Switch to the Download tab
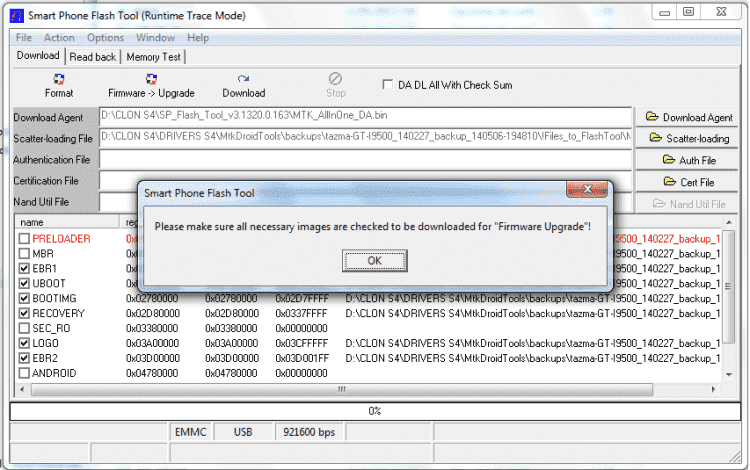 tap(38, 55)
